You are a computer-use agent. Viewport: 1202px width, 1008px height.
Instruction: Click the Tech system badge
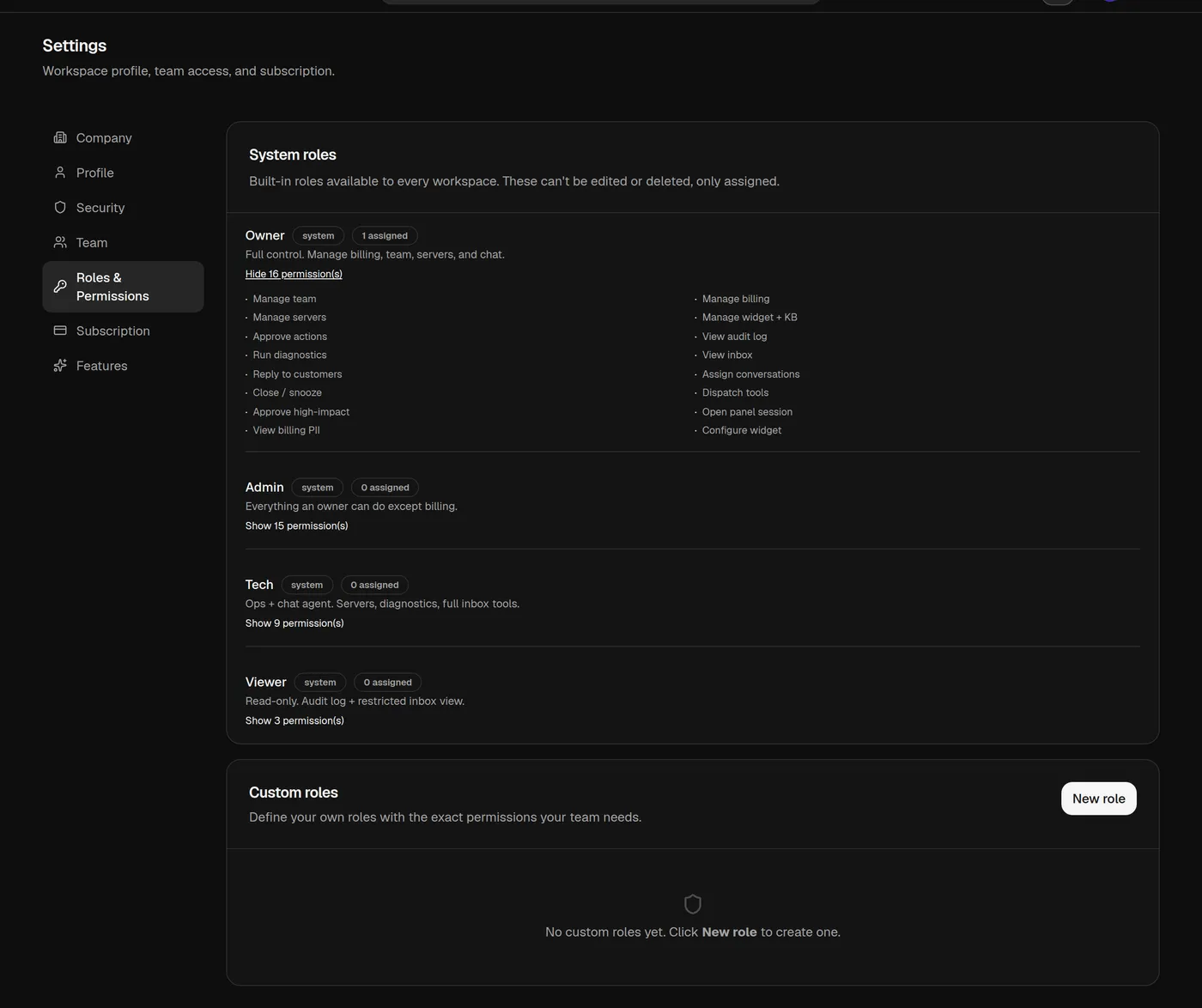(x=307, y=585)
